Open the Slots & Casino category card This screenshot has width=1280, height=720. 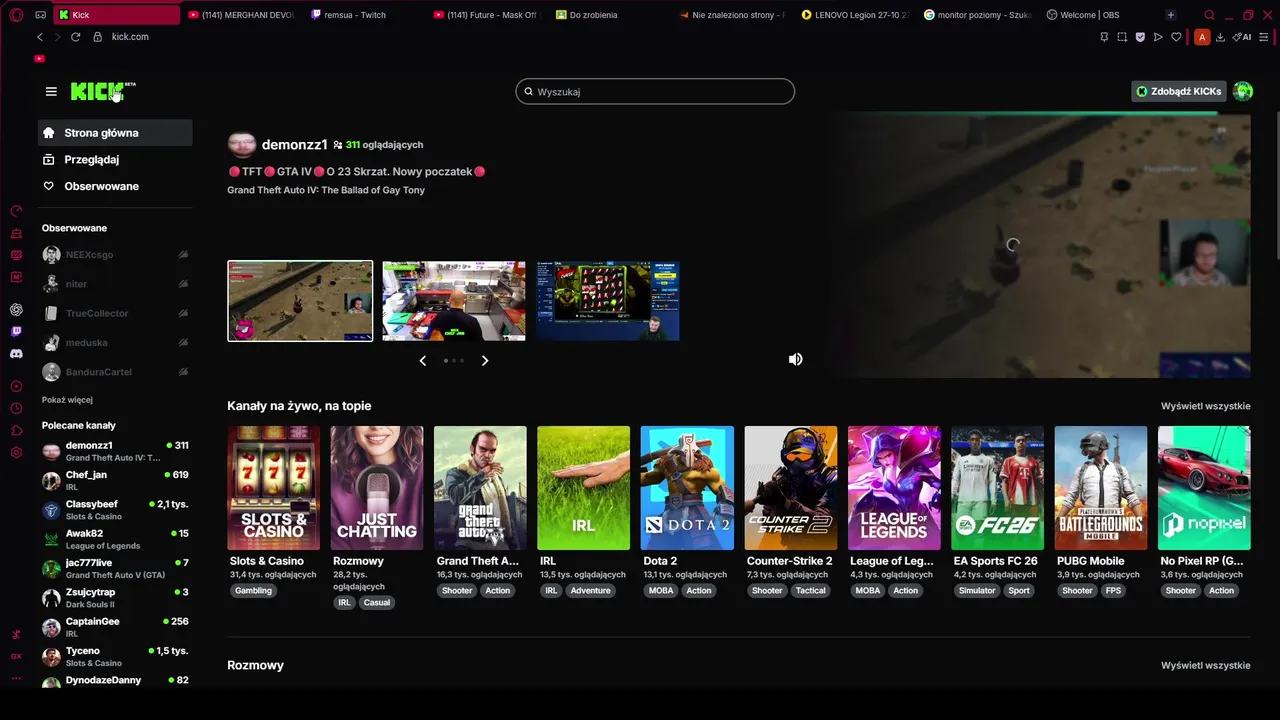(274, 488)
